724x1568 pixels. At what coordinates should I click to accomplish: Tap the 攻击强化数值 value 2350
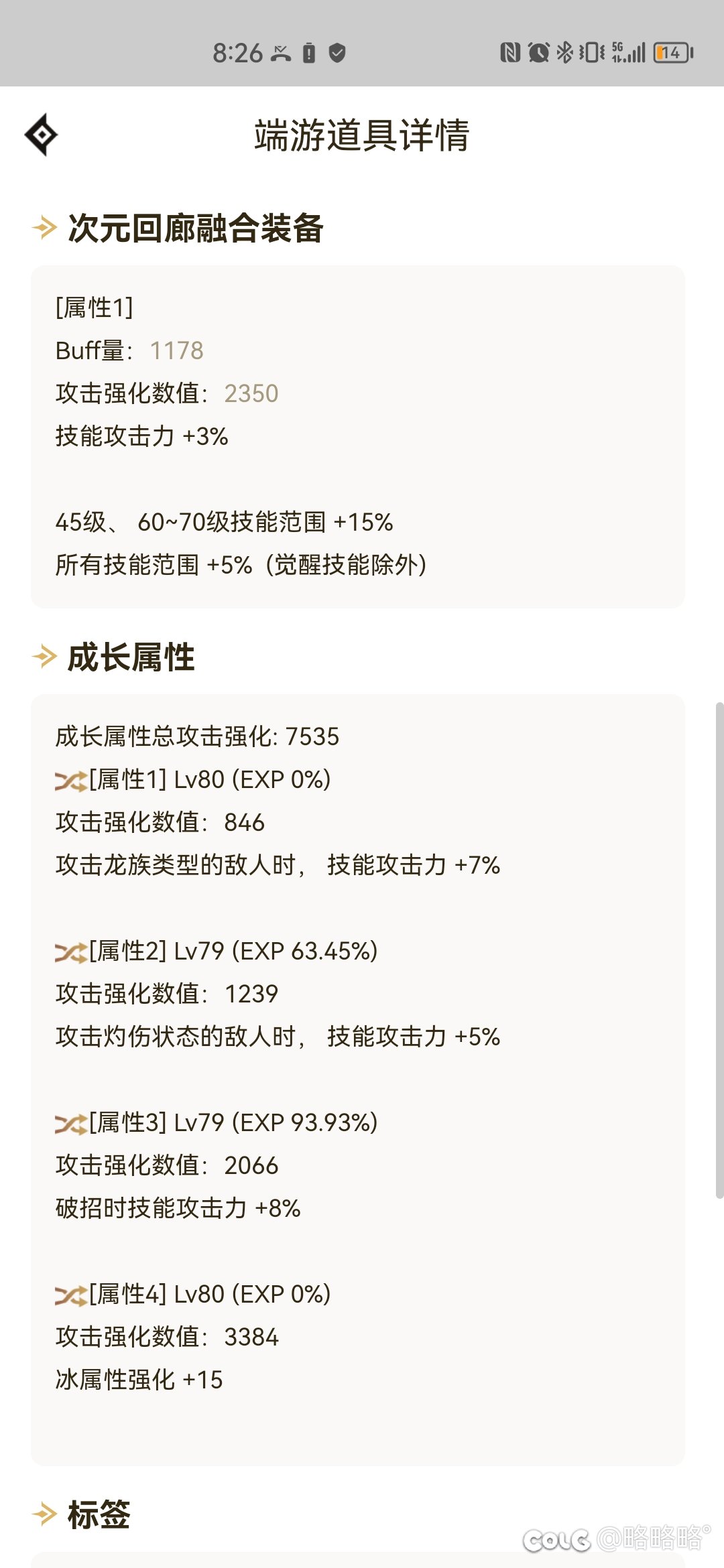(251, 393)
